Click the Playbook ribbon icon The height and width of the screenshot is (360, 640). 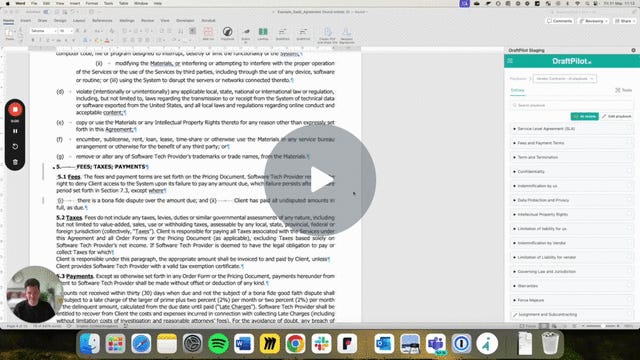pyautogui.click(x=227, y=33)
